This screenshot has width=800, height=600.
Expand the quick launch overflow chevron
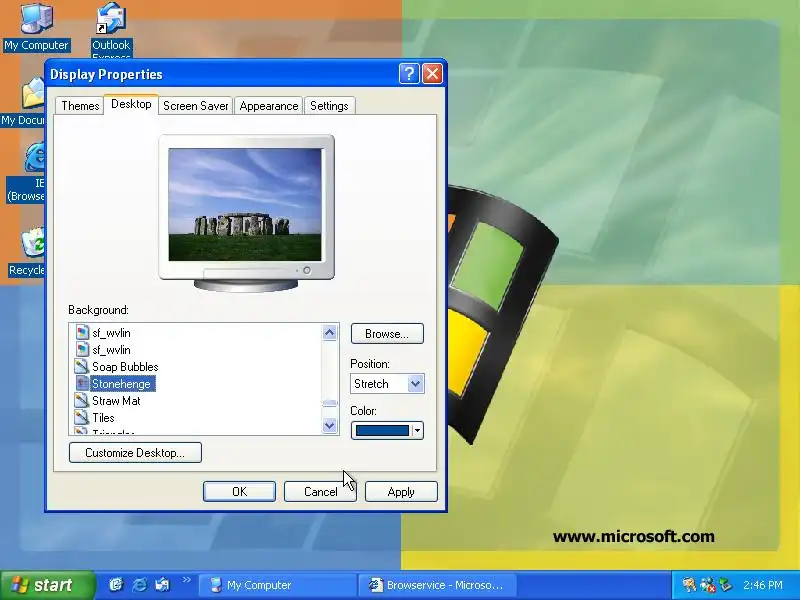click(186, 580)
